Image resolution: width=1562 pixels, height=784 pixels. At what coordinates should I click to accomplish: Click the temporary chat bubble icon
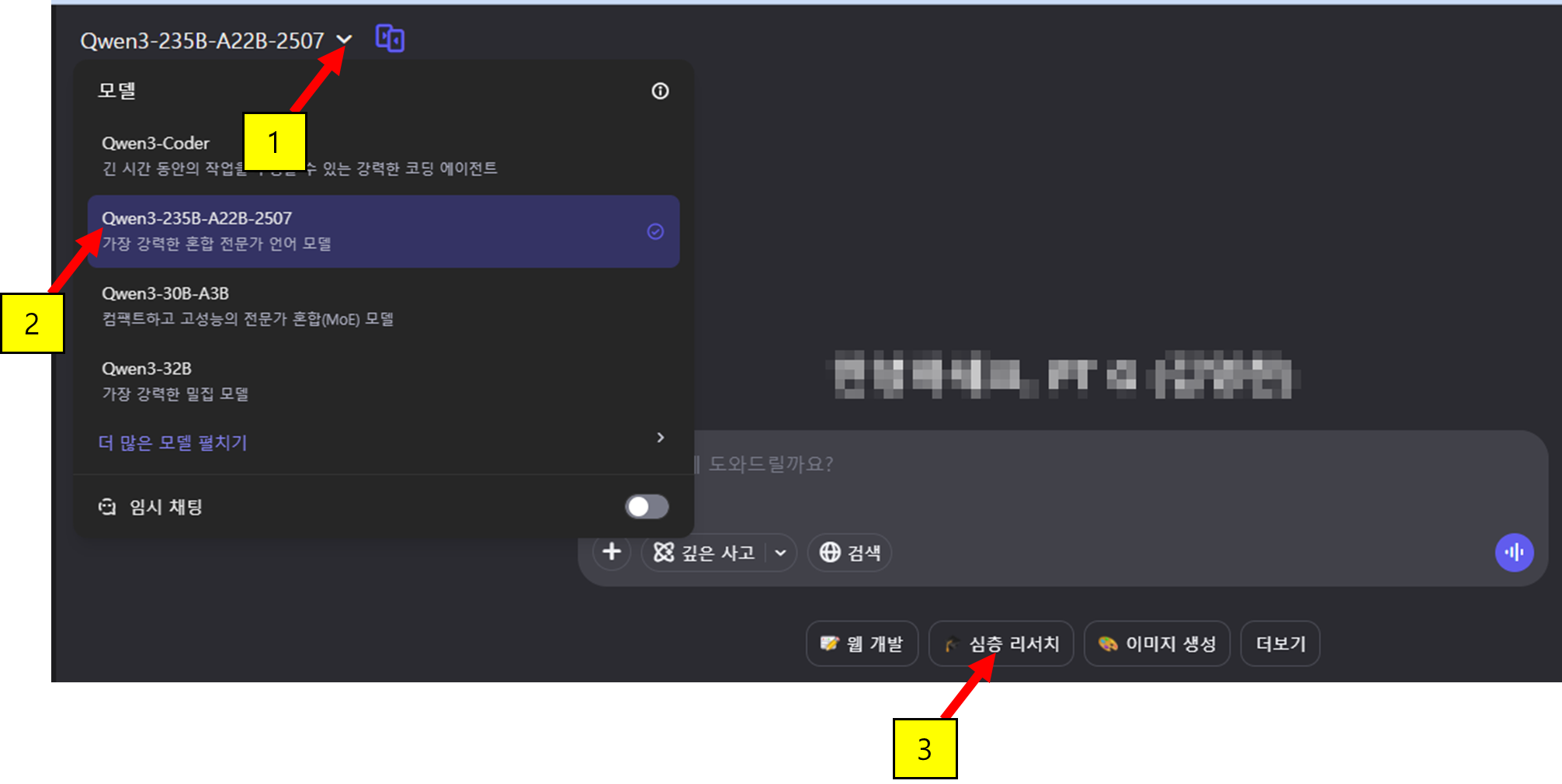(x=107, y=507)
